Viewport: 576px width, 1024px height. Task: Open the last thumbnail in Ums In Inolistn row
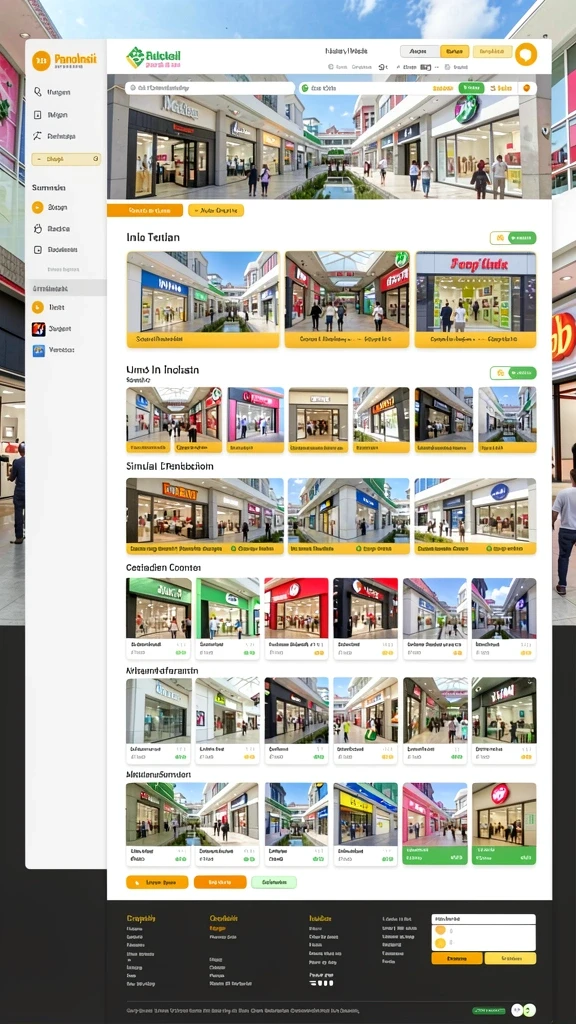click(507, 420)
